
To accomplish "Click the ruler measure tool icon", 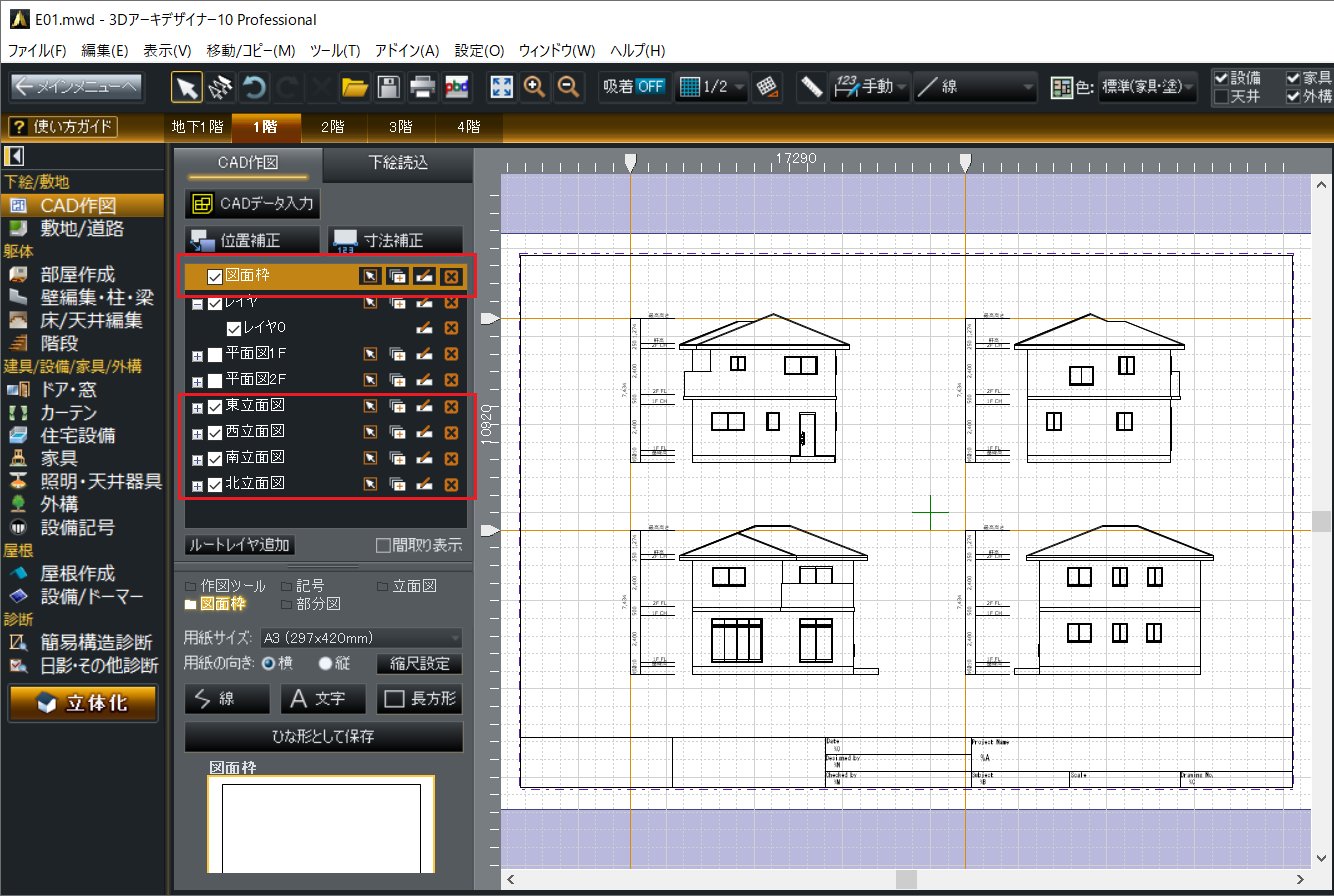I will [811, 87].
